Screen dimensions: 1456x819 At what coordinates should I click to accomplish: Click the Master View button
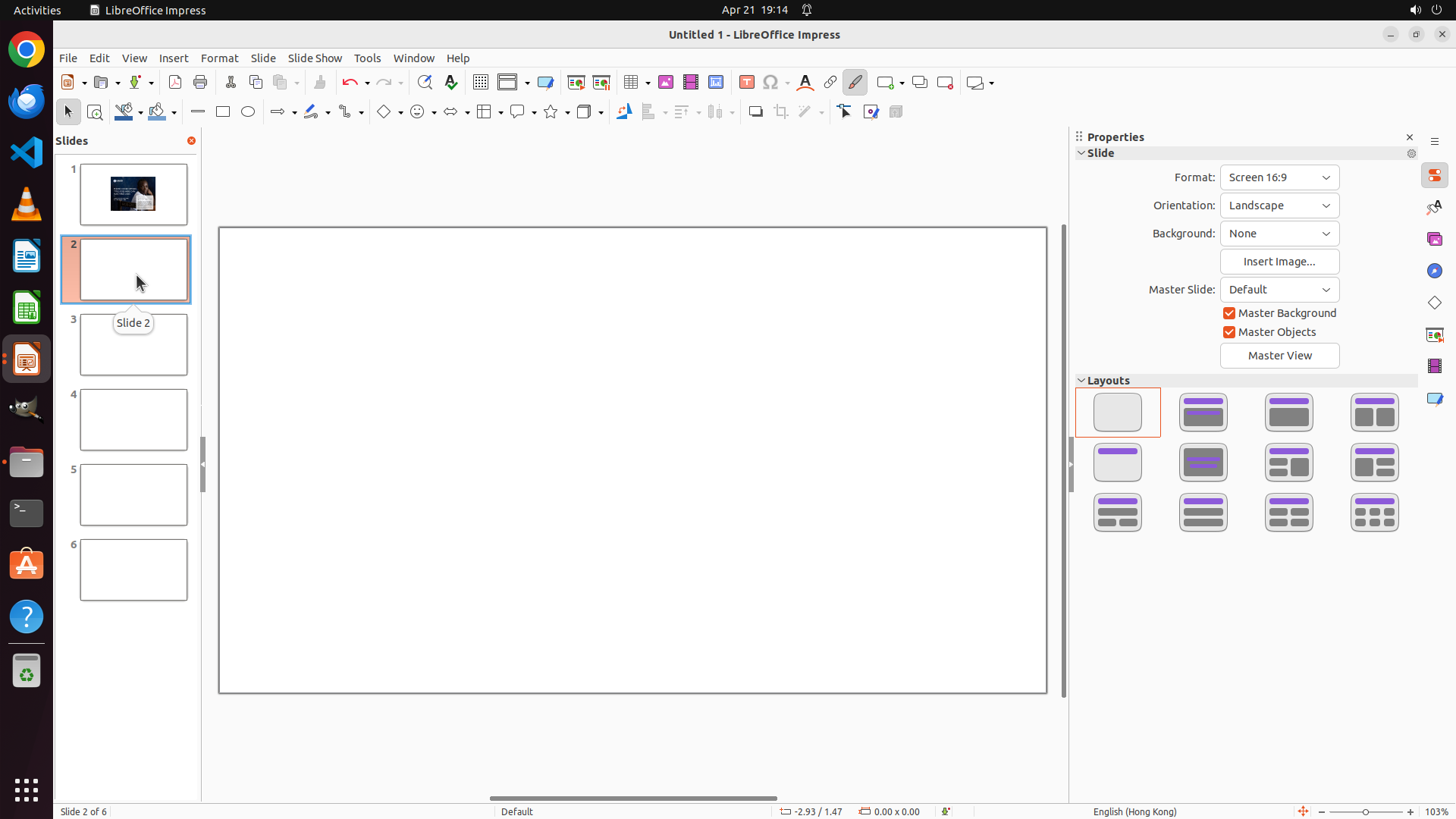tap(1279, 356)
